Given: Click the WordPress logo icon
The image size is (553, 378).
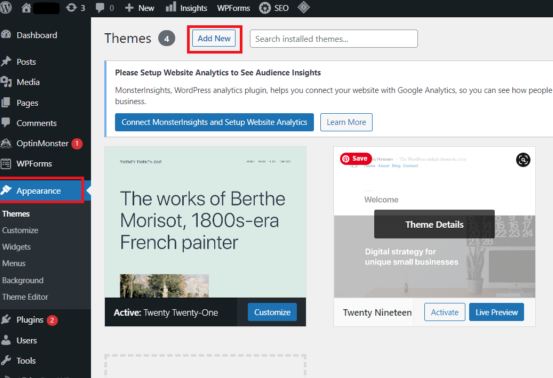Looking at the screenshot, I should point(5,7).
